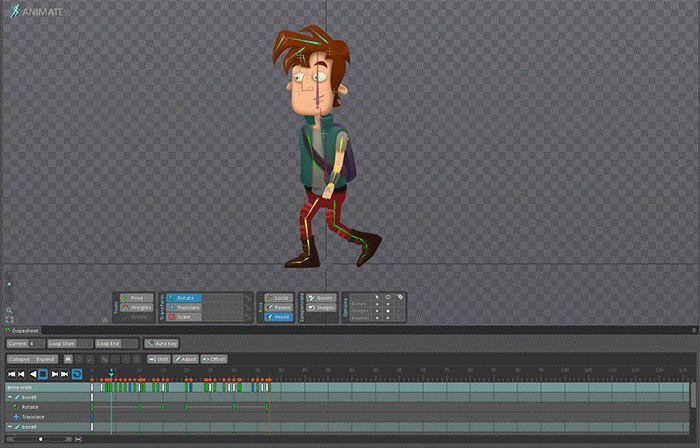Image resolution: width=700 pixels, height=448 pixels.
Task: Click the timeline zoom slider
Action: point(39,440)
